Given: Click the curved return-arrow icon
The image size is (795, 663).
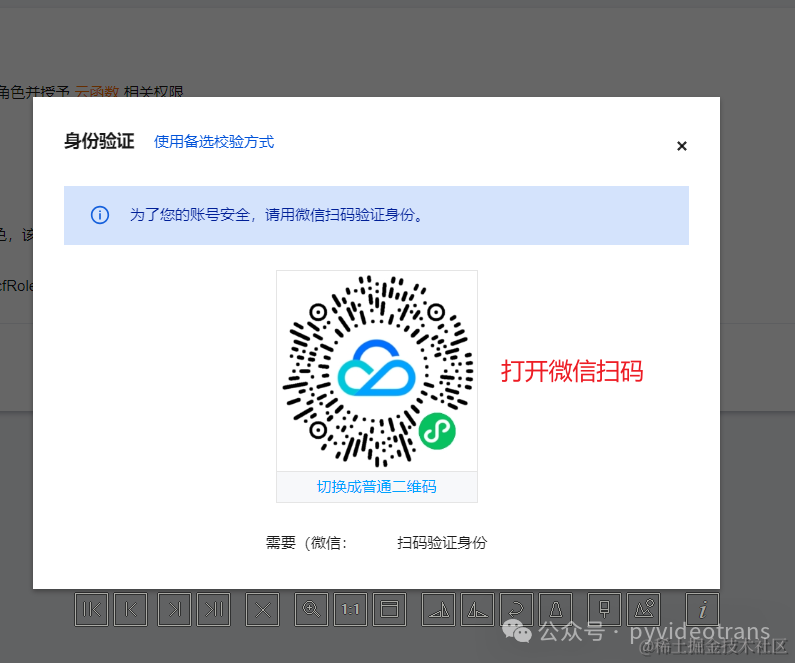Looking at the screenshot, I should point(516,609).
